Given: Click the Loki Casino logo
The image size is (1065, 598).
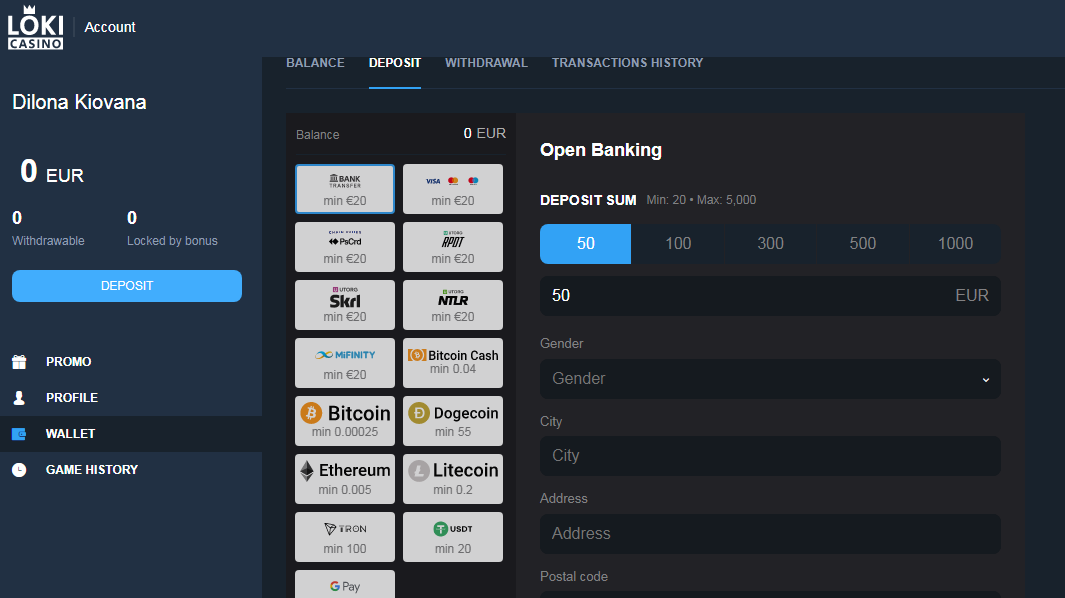Looking at the screenshot, I should click(x=36, y=27).
